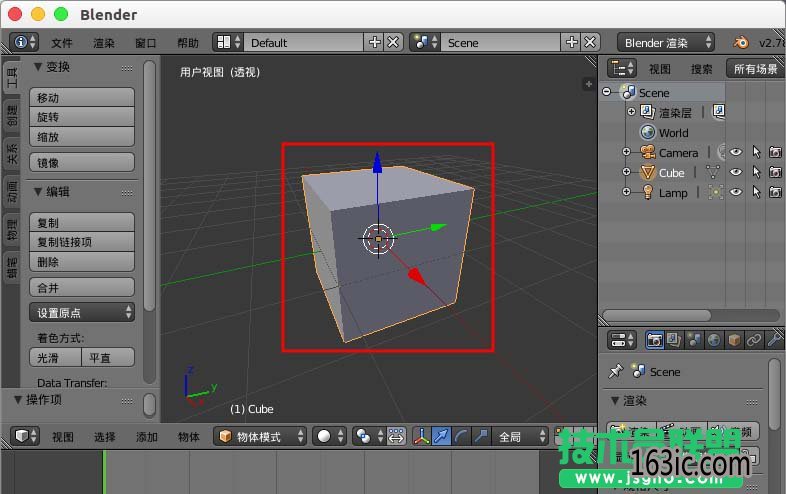Toggle Cube selectability cursor icon
The width and height of the screenshot is (786, 494).
756,172
